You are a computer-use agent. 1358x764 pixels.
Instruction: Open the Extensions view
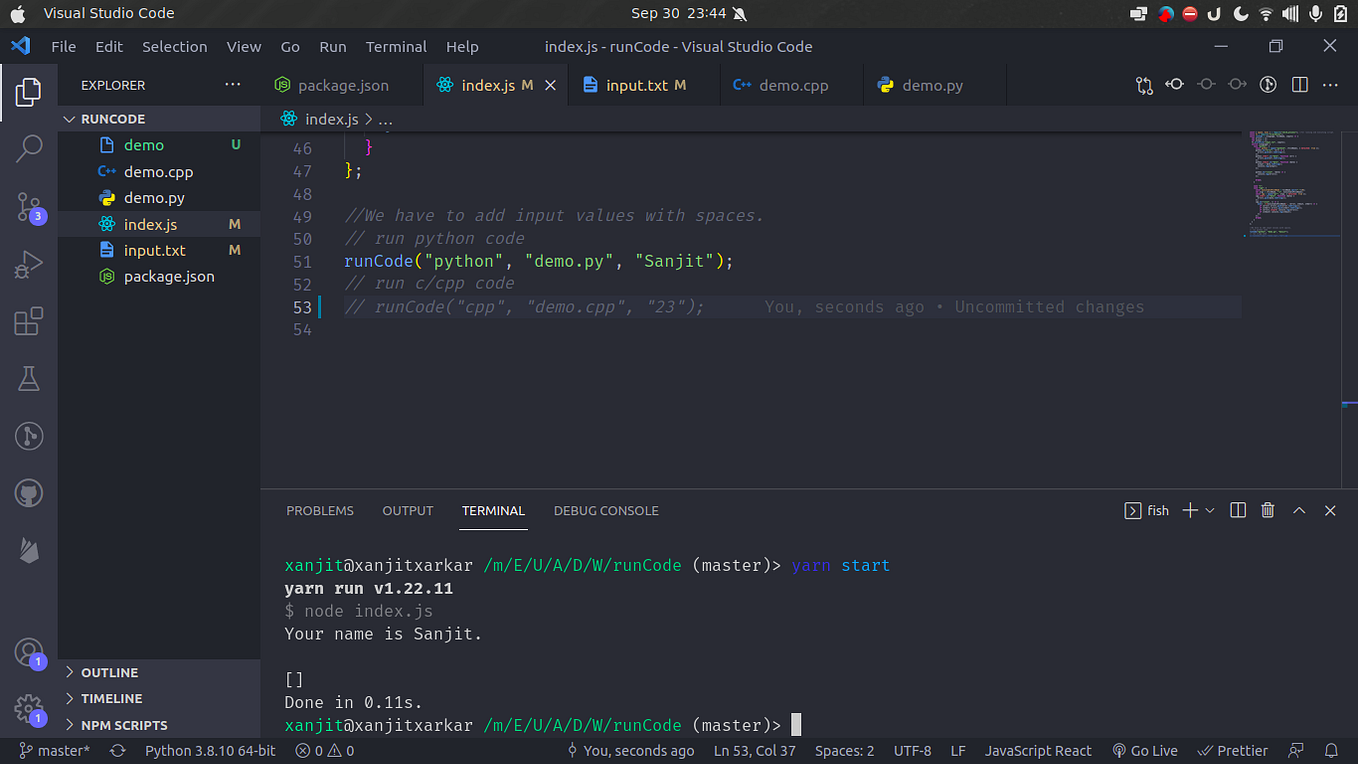(29, 320)
